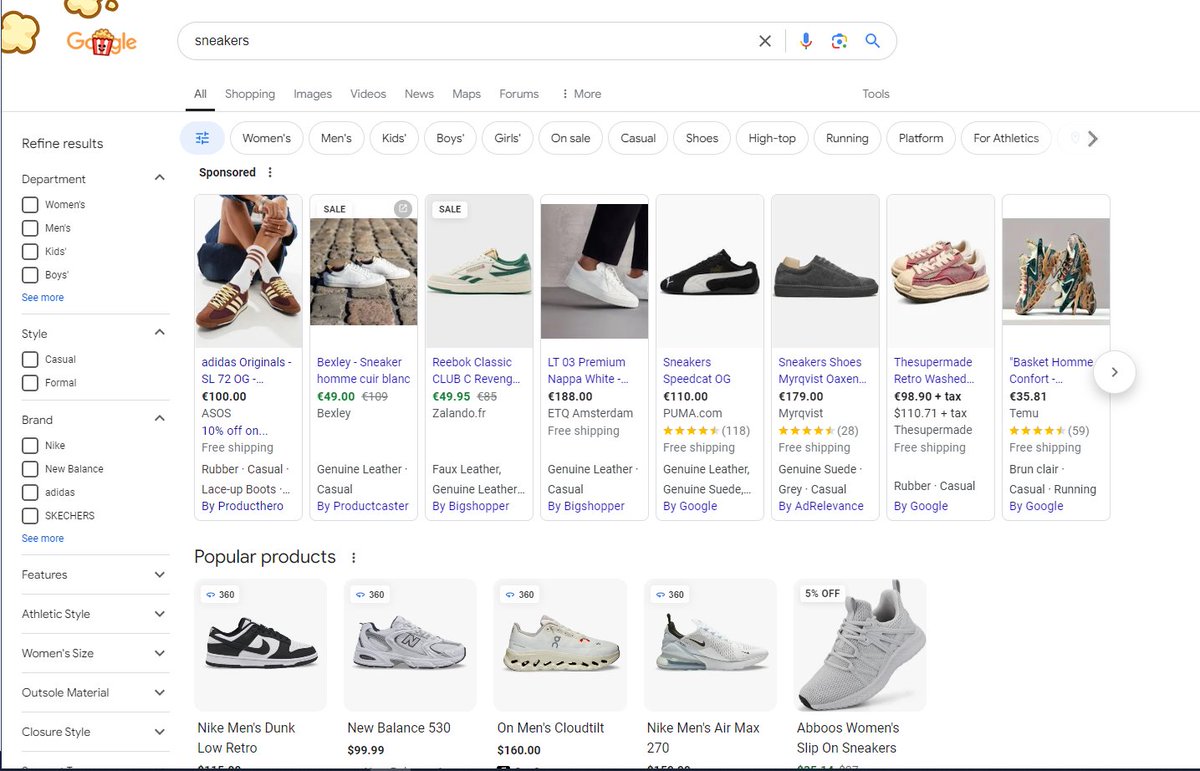This screenshot has height=771, width=1200.
Task: Go to Google home via the logo
Action: pos(102,42)
